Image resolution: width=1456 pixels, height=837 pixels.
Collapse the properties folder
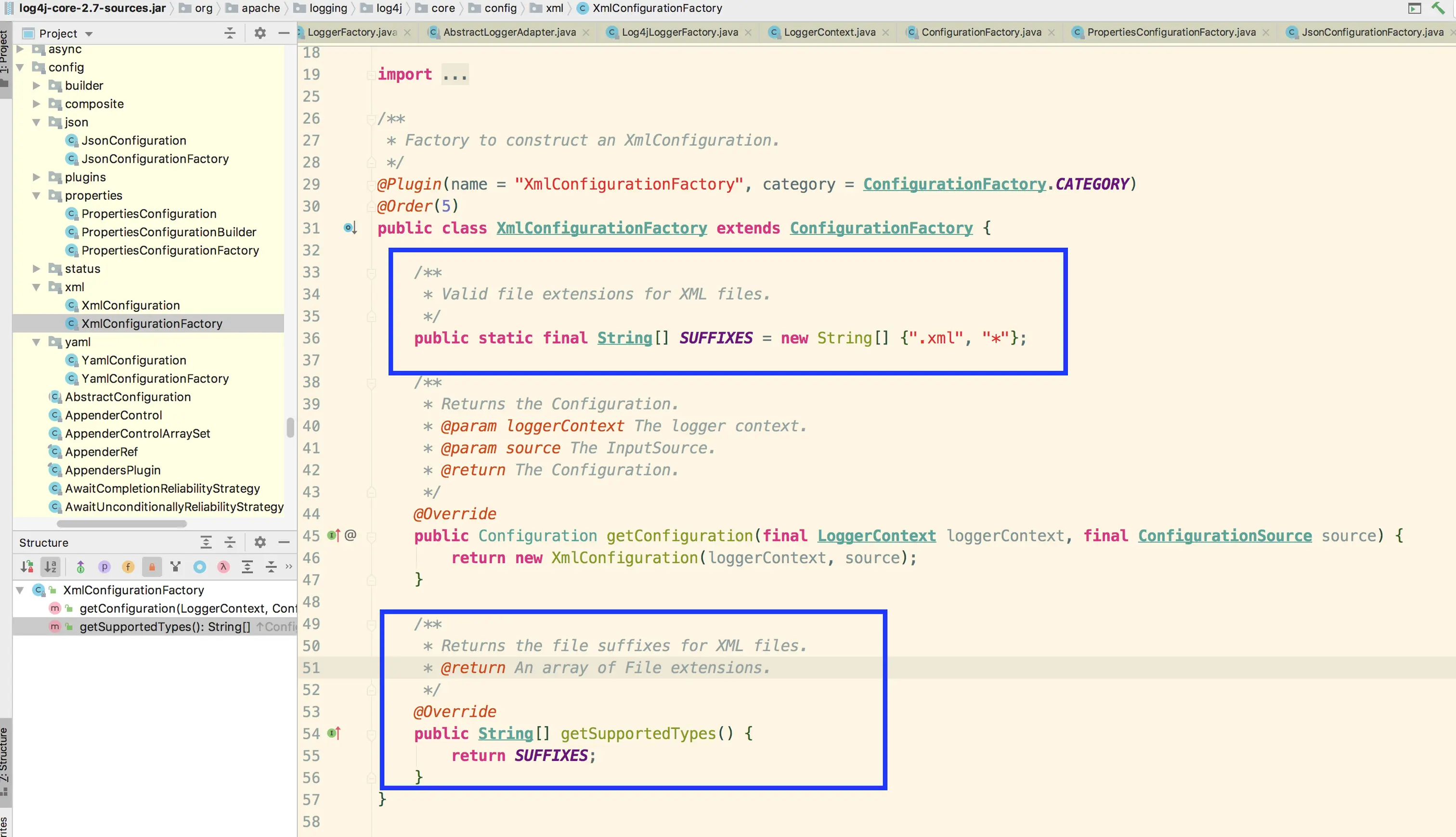pos(36,195)
